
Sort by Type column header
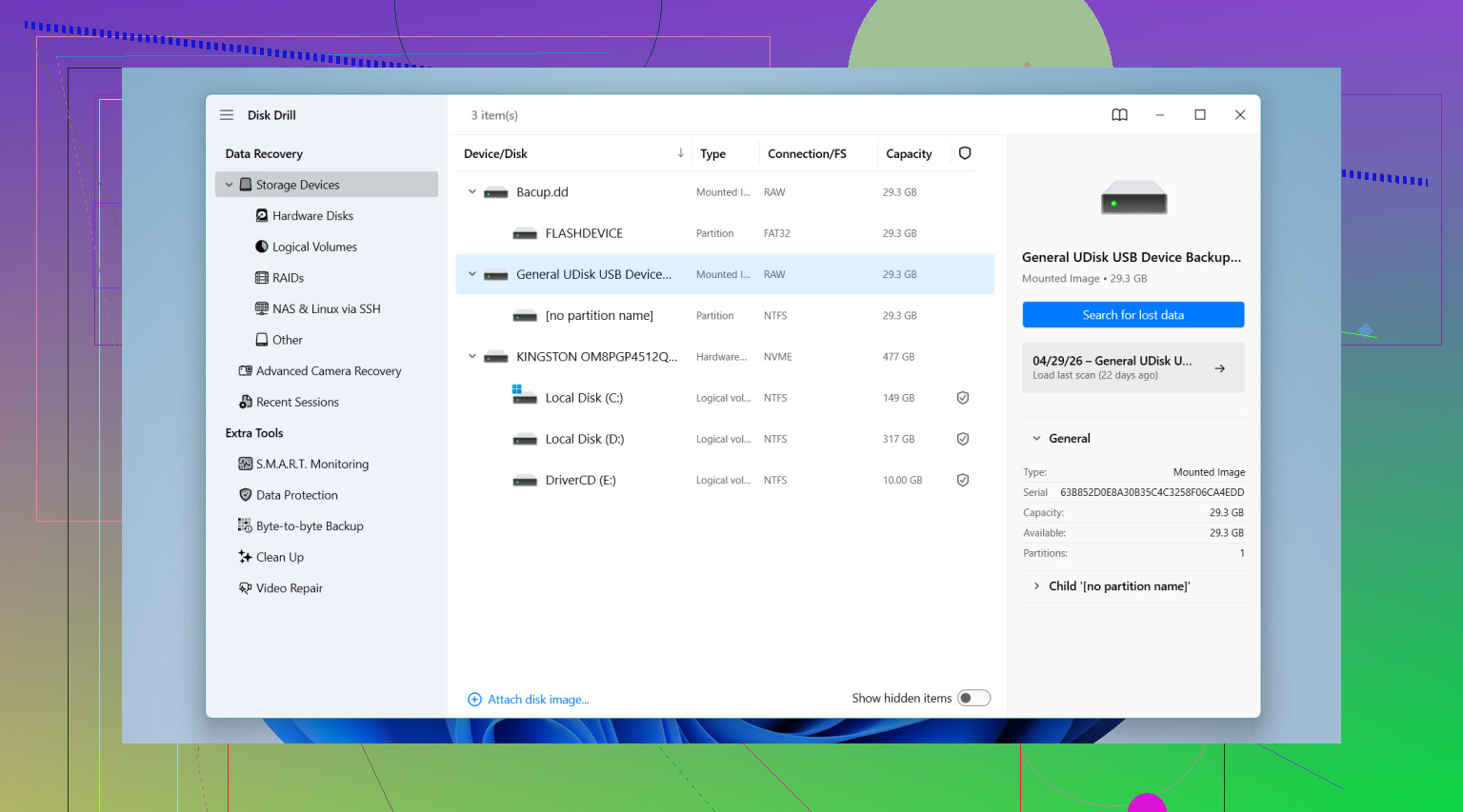pyautogui.click(x=712, y=153)
